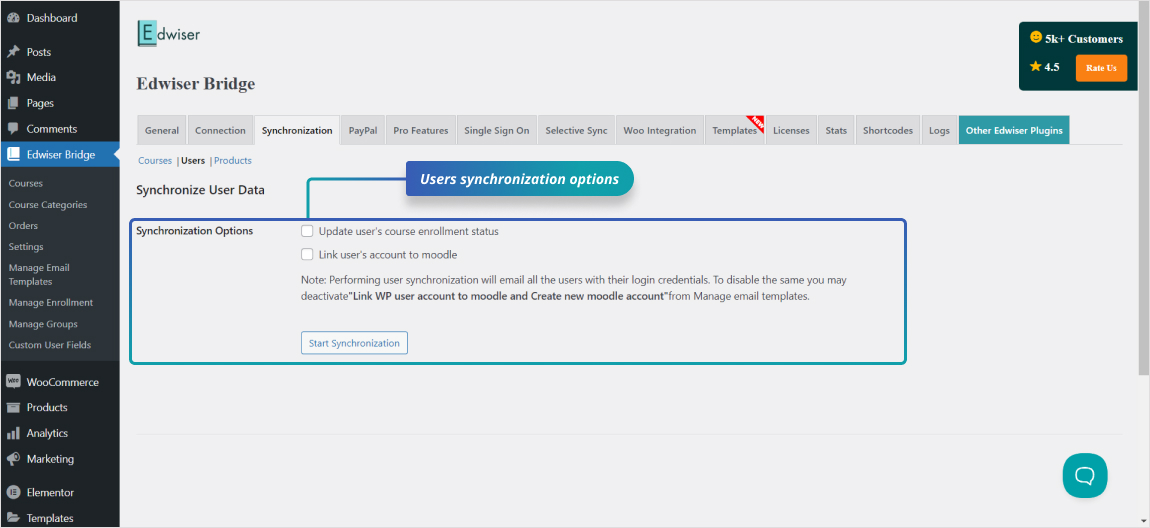
Task: Open the Courses sub-section link
Action: [x=155, y=160]
